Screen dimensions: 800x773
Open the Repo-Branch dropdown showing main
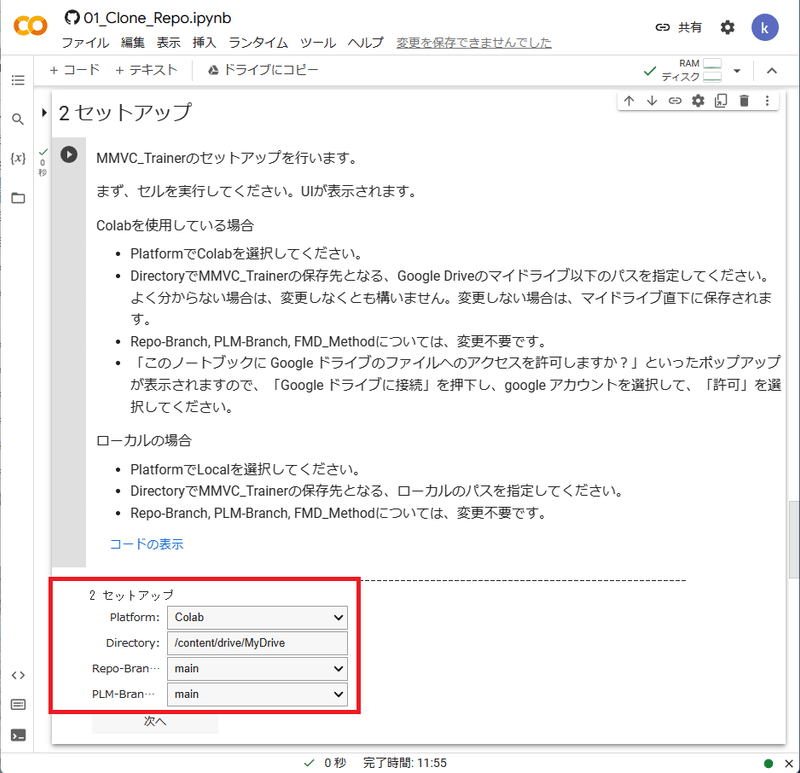[x=257, y=668]
